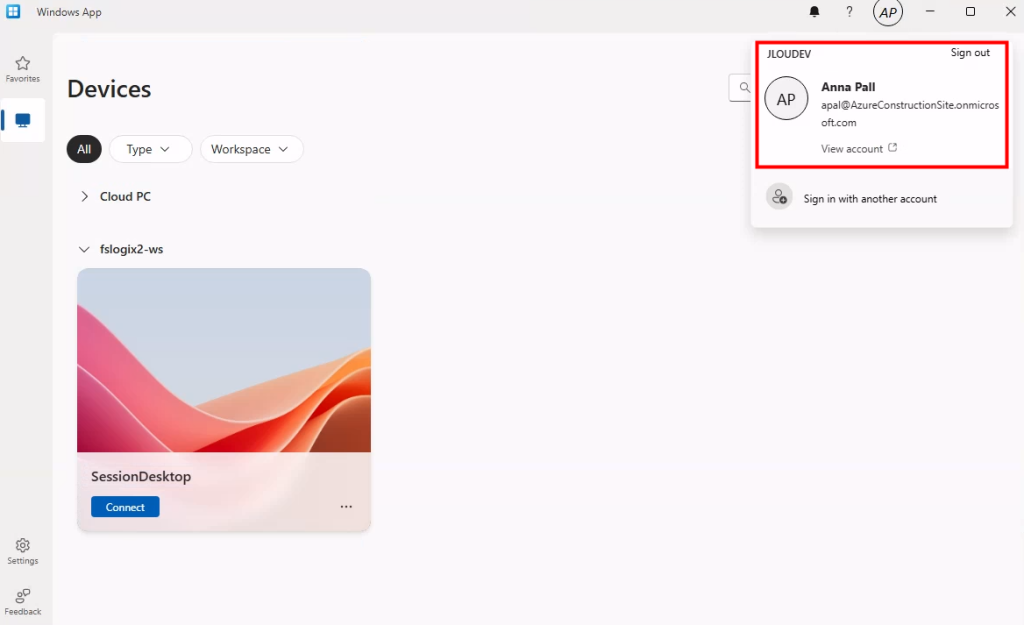Select the Devices monitor icon in sidebar
Screen dimensions: 1024x625
click(x=23, y=121)
